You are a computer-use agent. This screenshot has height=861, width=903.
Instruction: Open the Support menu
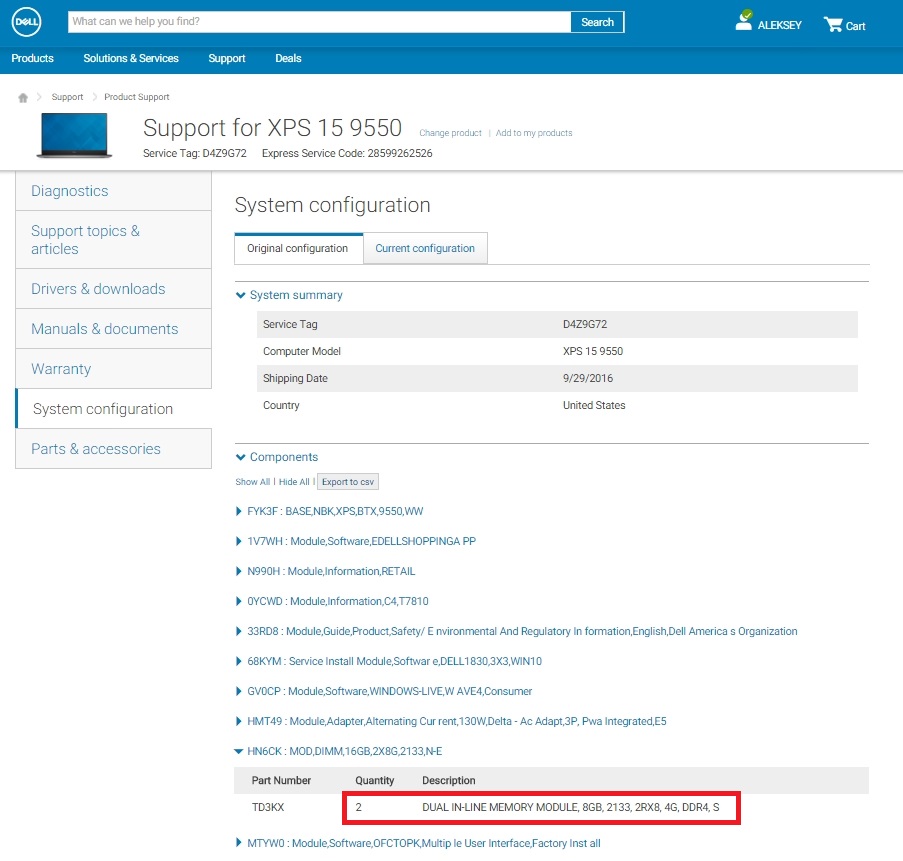click(226, 58)
